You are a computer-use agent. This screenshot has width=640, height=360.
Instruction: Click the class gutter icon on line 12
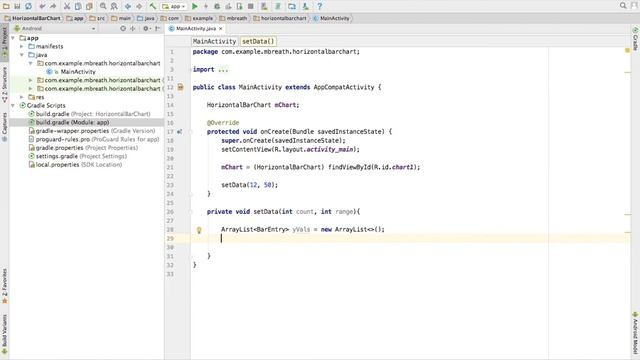tap(180, 87)
